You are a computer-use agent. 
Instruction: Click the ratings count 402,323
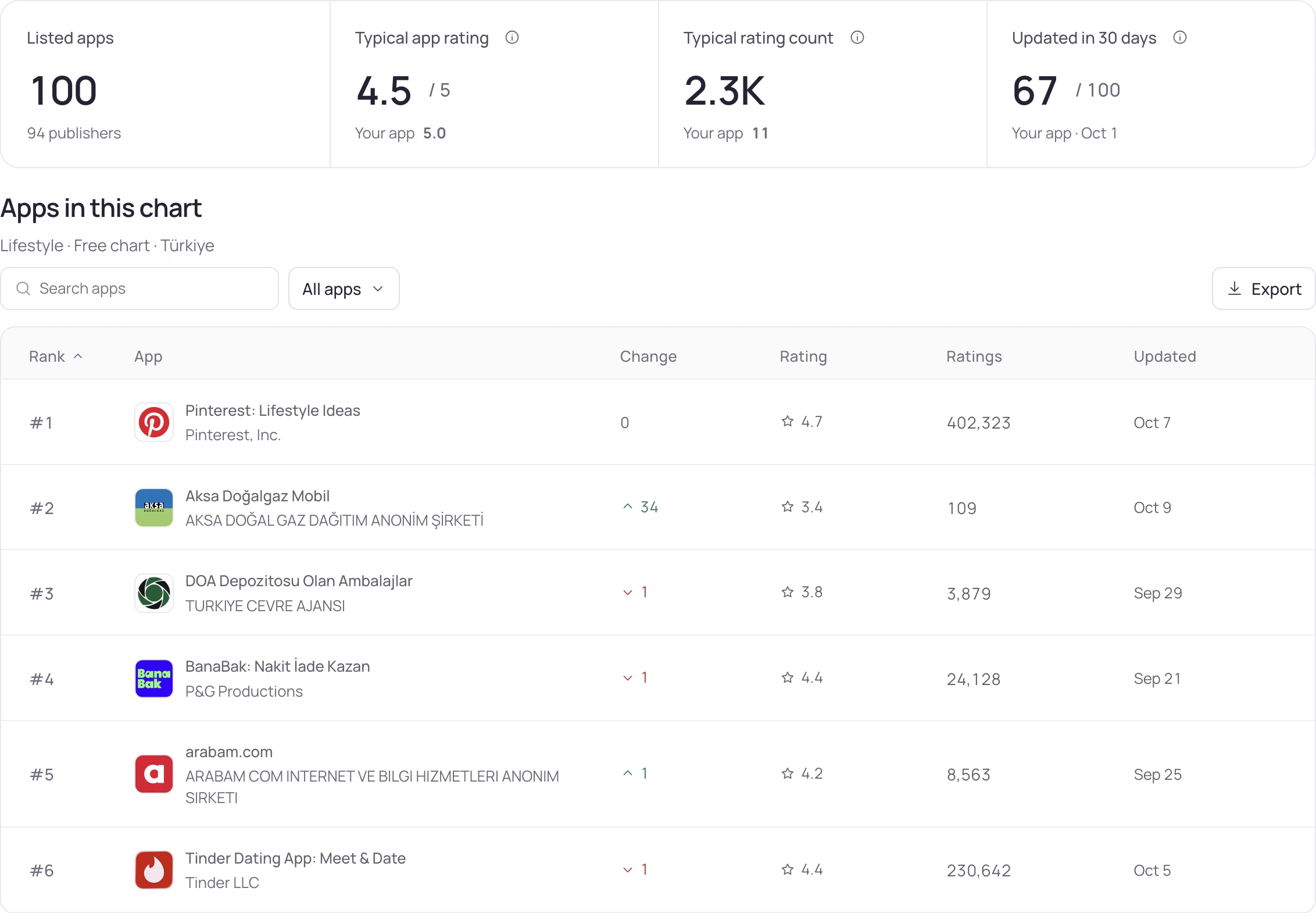(979, 423)
